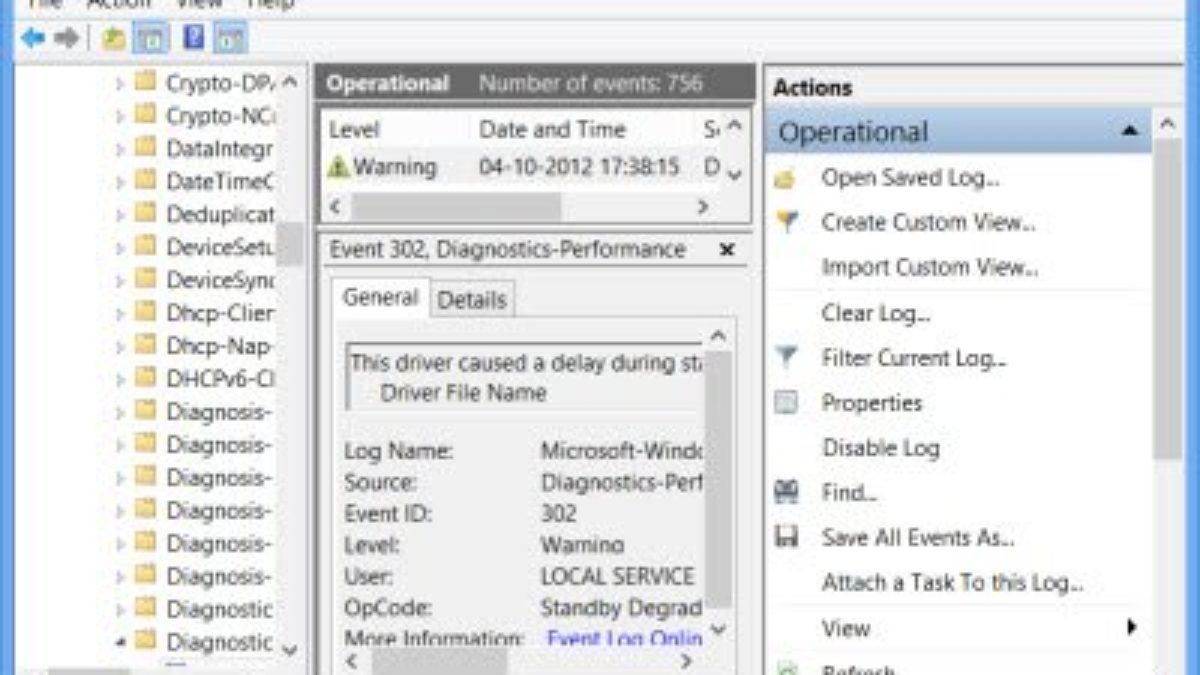Click the Dhcp-Nap folder icon
Image resolution: width=1200 pixels, height=675 pixels.
pos(146,346)
